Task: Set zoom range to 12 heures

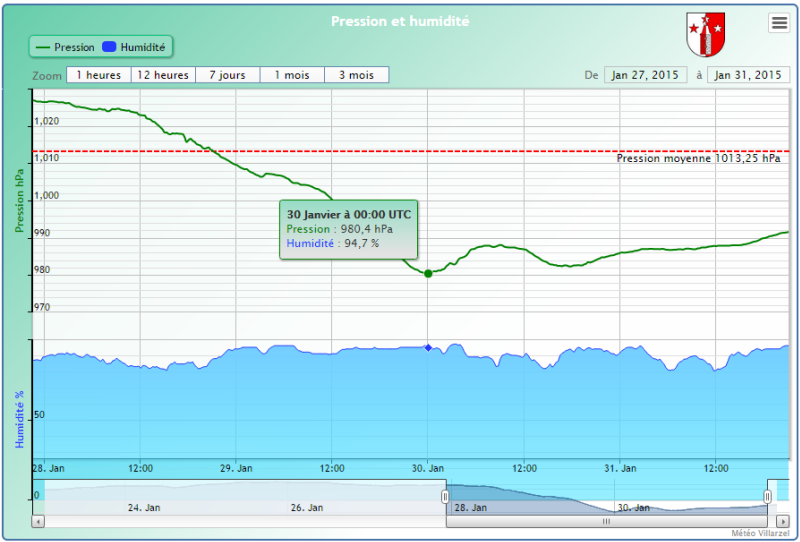Action: tap(163, 75)
